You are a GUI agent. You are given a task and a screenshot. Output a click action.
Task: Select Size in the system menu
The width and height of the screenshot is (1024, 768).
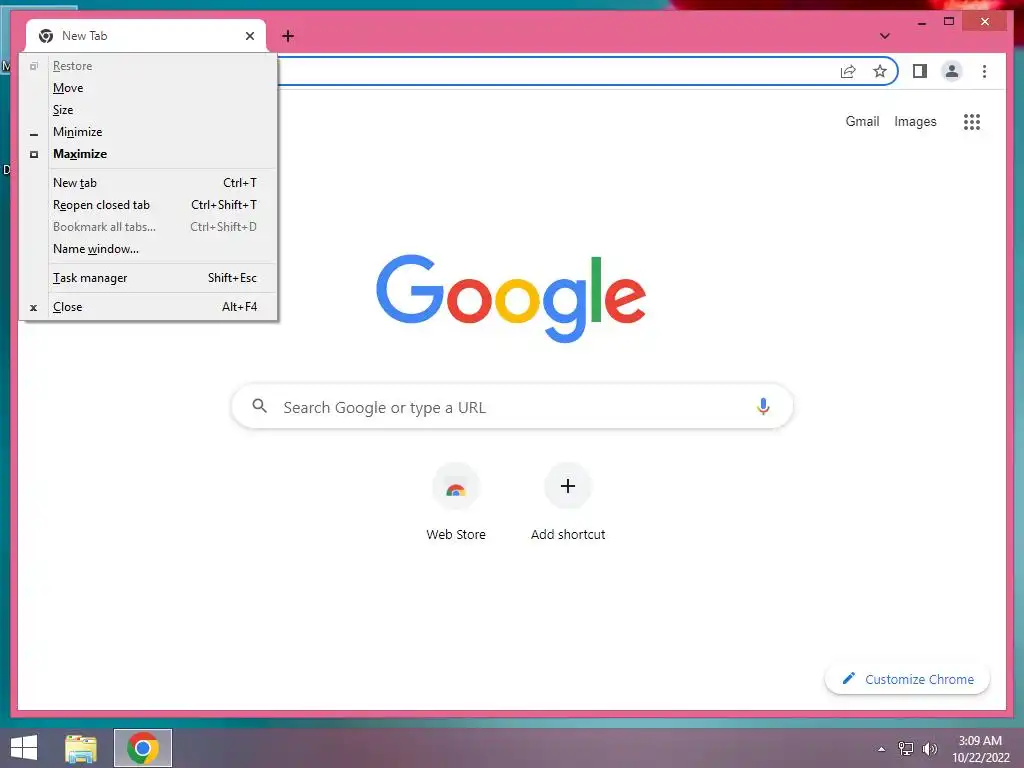(148, 110)
